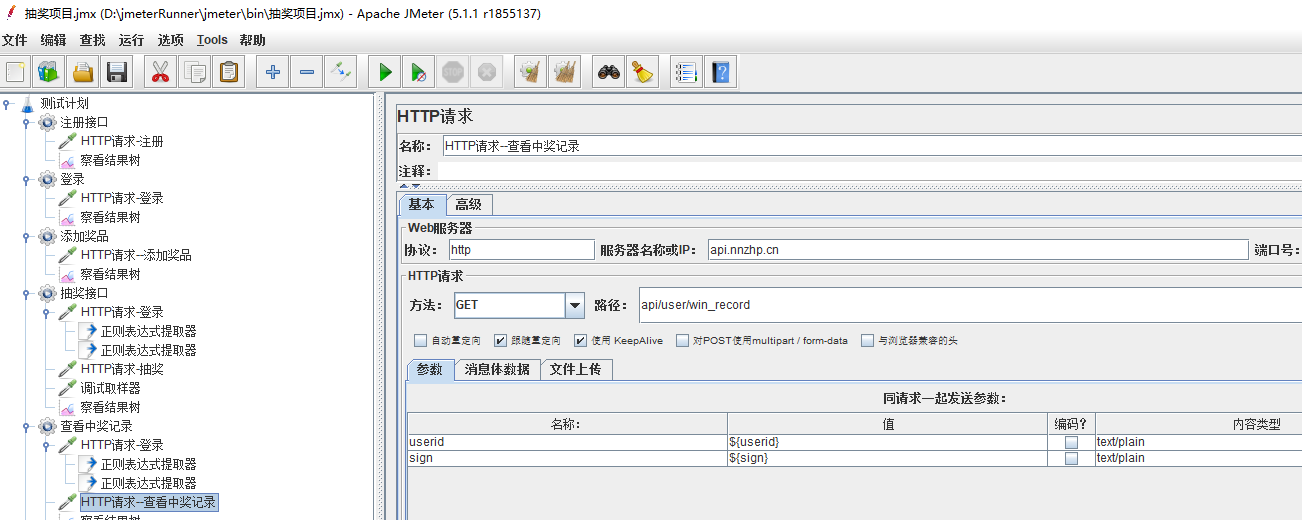
Task: Check 编码 box in sign row
Action: 1071,458
